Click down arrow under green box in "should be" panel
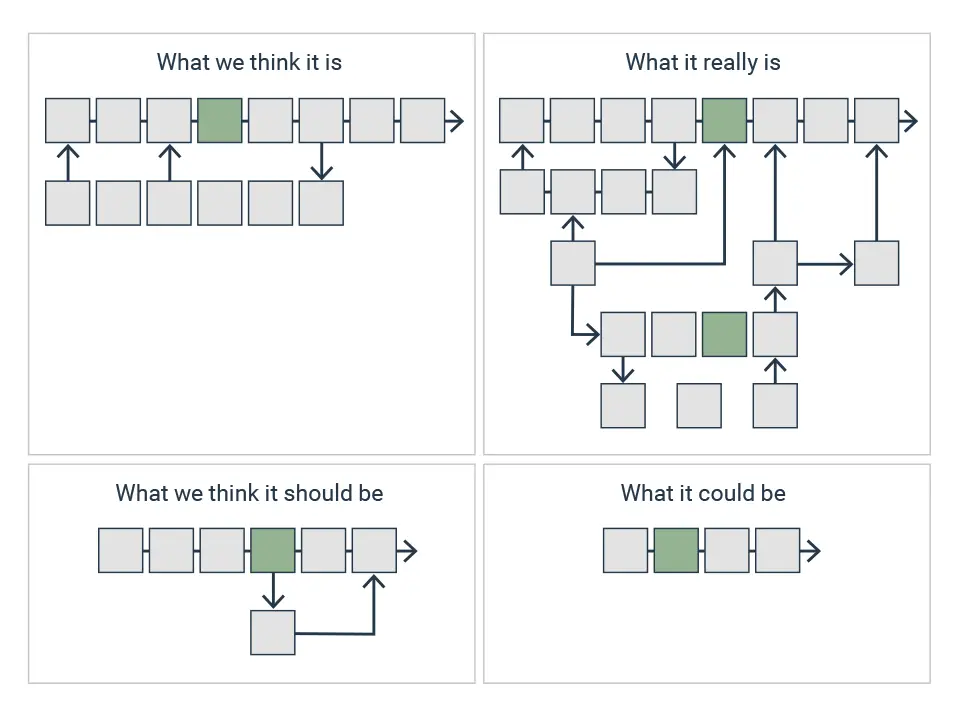The image size is (955, 716). click(x=272, y=596)
